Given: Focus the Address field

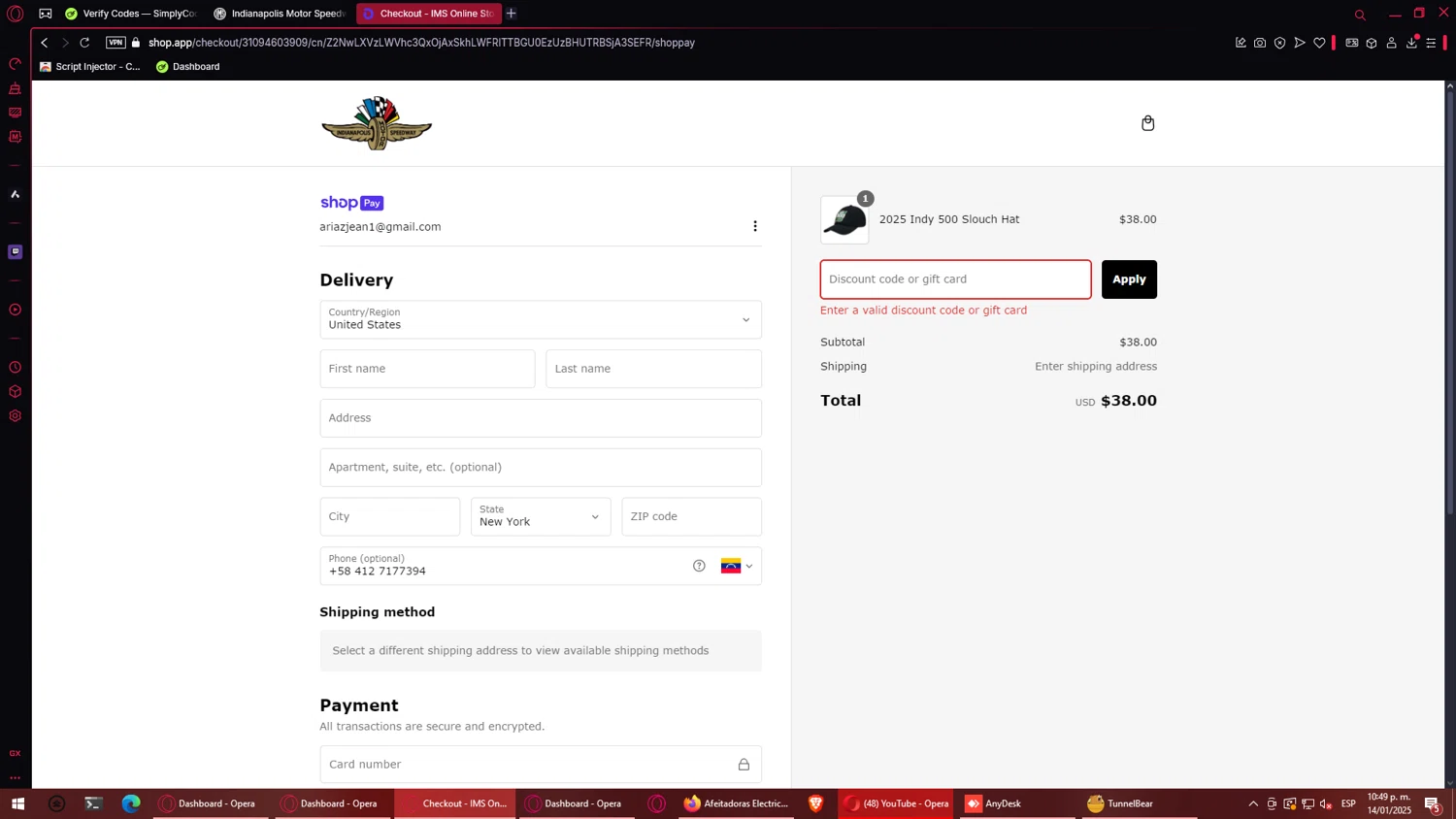Looking at the screenshot, I should point(541,418).
